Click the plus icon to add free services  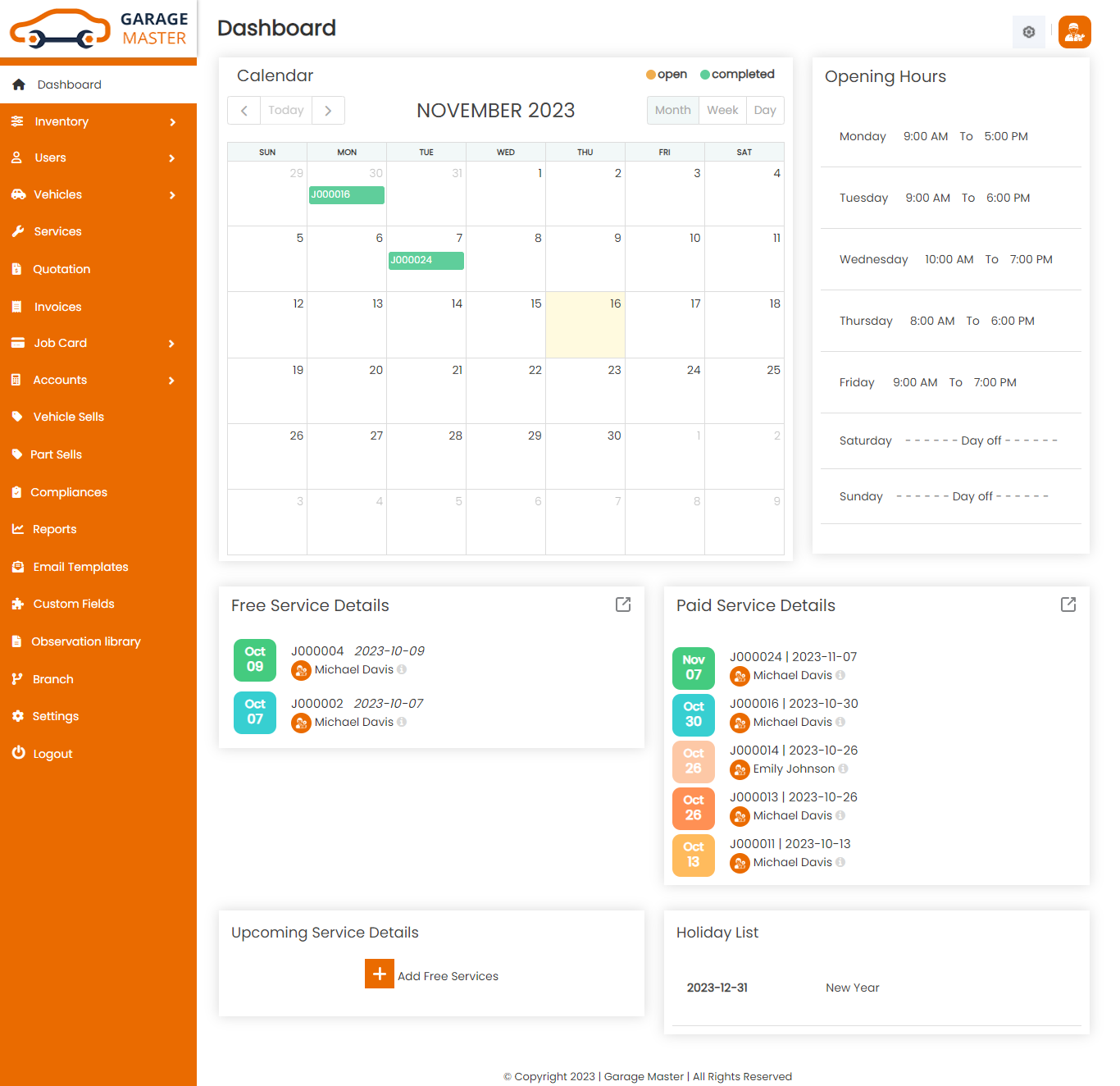(379, 974)
